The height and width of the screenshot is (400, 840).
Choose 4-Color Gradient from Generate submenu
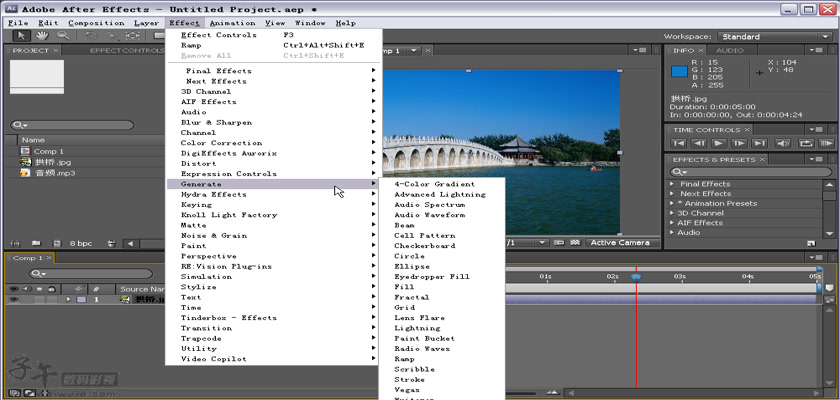434,184
